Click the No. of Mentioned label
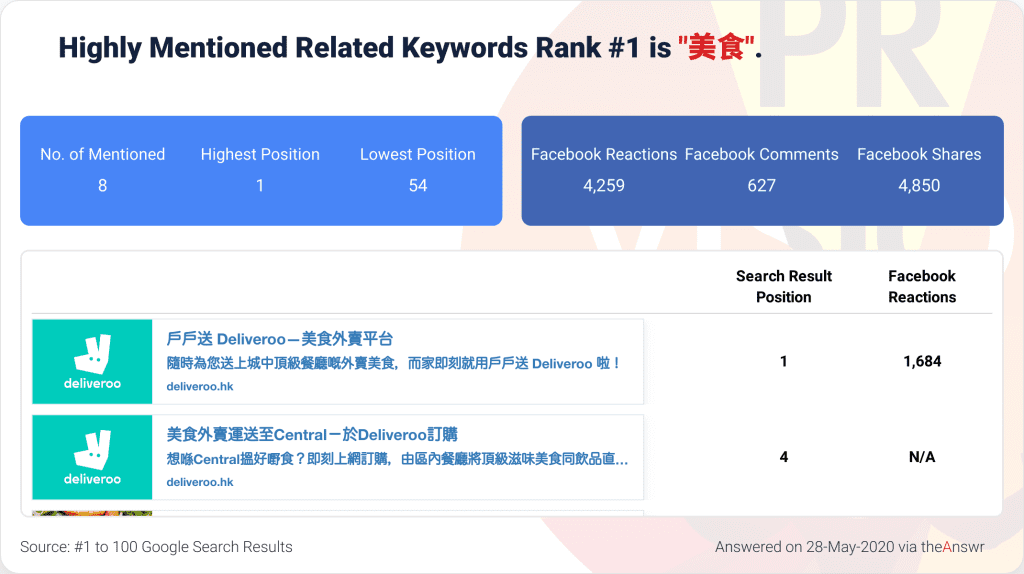The image size is (1024, 574). [103, 155]
